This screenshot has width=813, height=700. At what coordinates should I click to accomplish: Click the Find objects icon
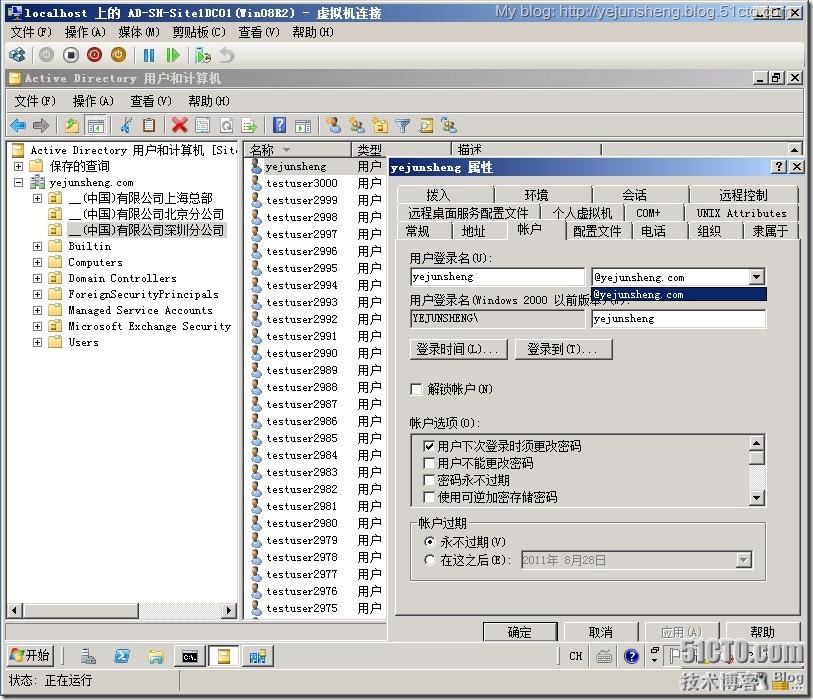426,125
